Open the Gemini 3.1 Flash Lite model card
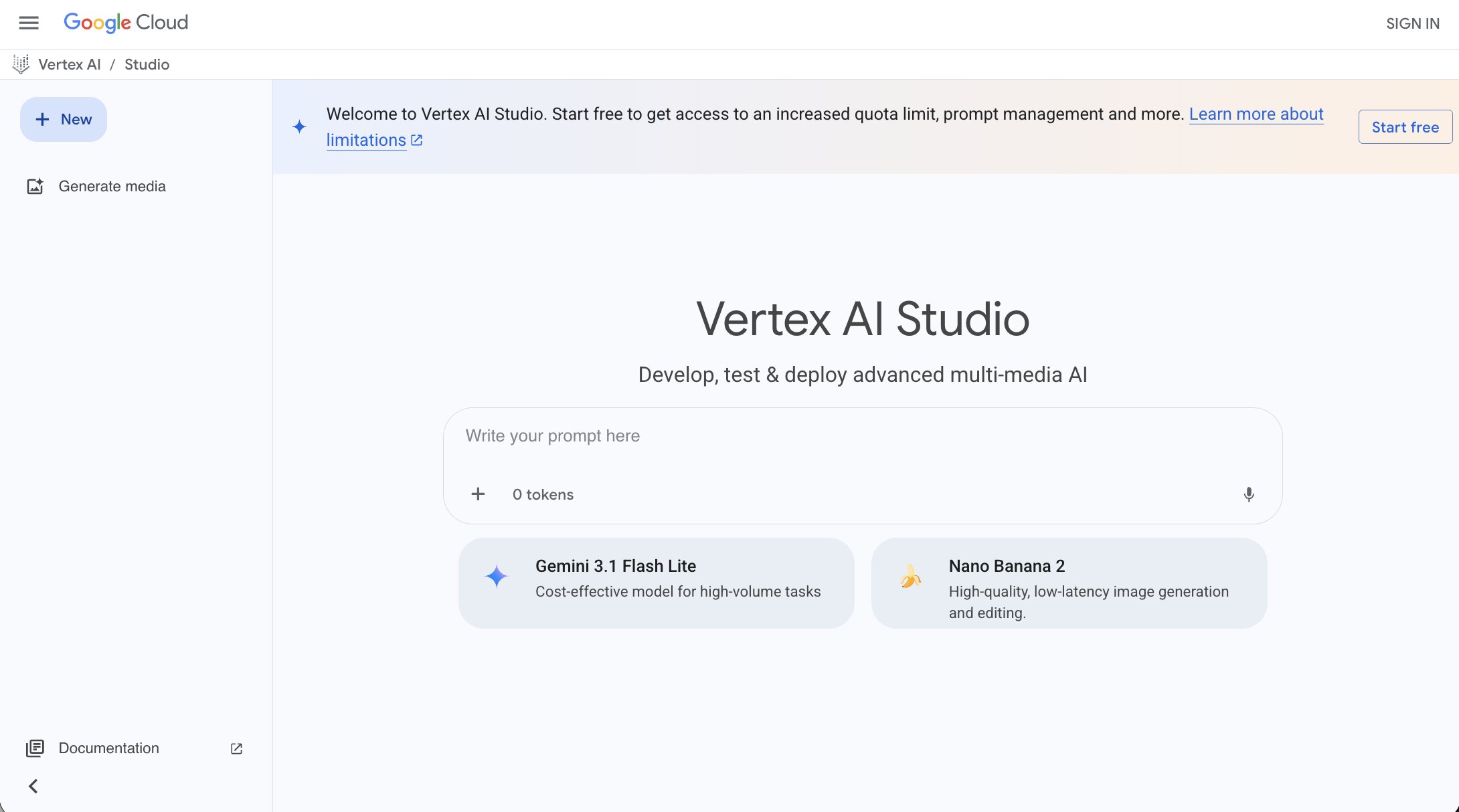Image resolution: width=1459 pixels, height=812 pixels. 657,583
